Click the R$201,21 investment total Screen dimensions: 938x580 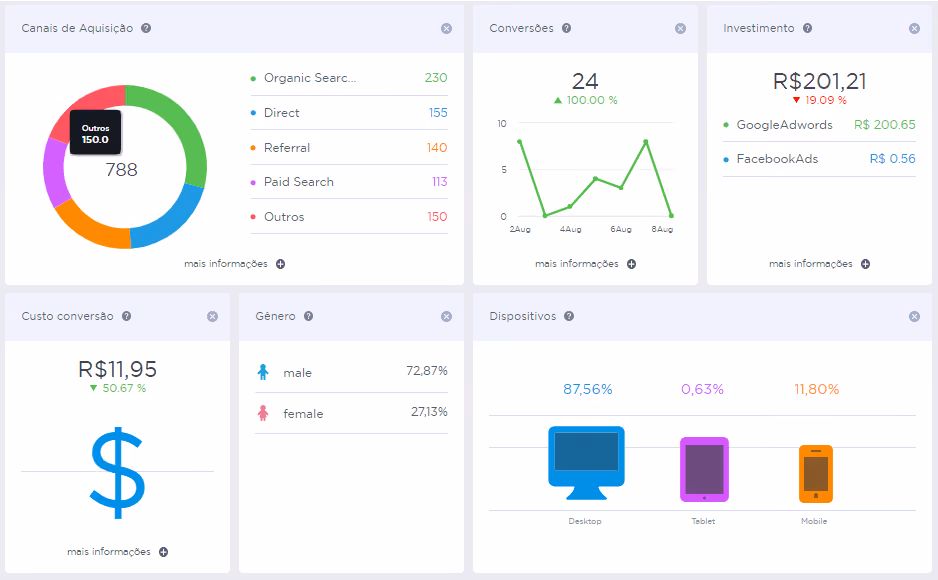click(820, 81)
